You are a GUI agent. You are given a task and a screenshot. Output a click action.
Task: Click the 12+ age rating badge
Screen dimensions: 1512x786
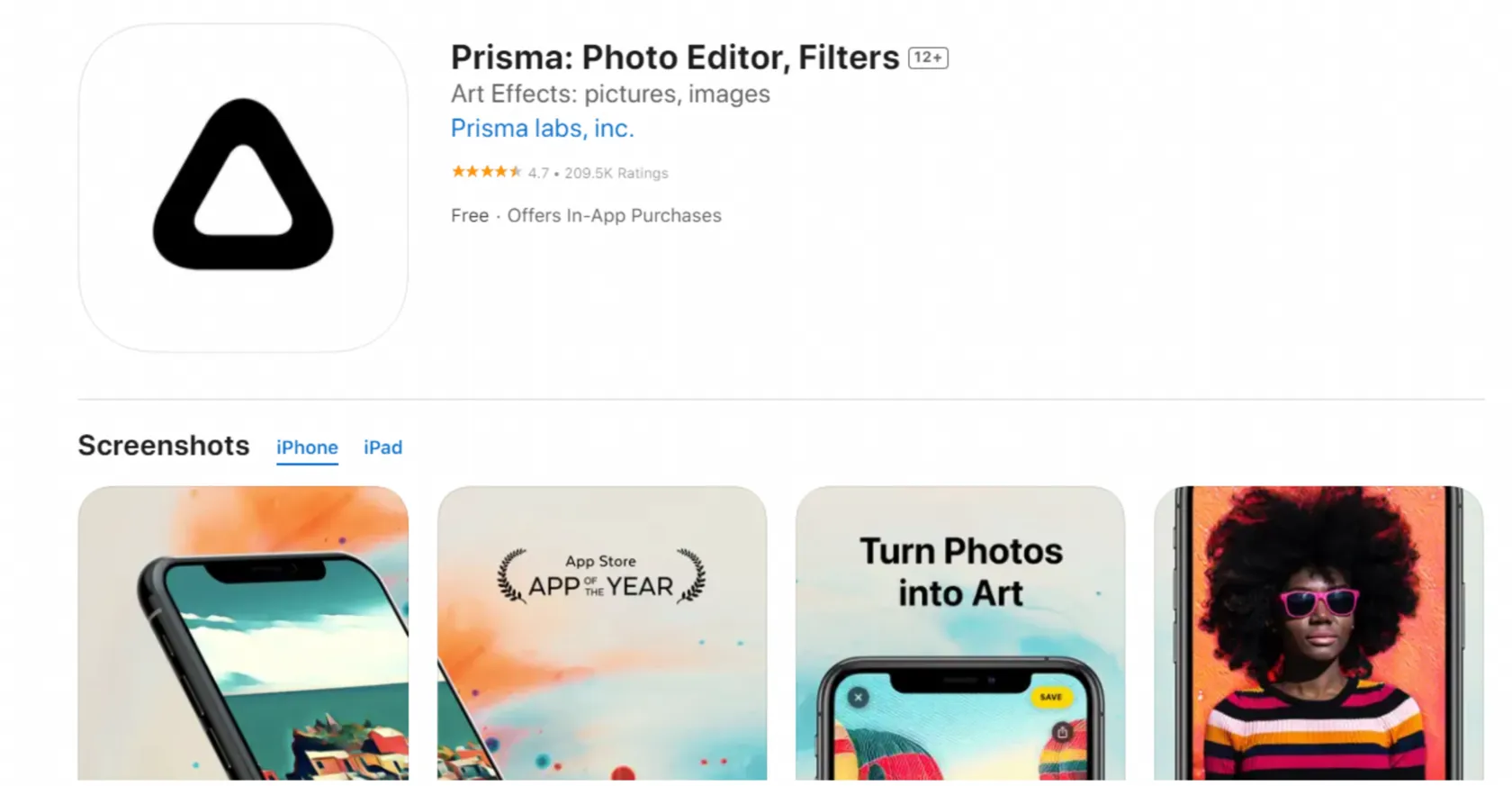pyautogui.click(x=928, y=56)
